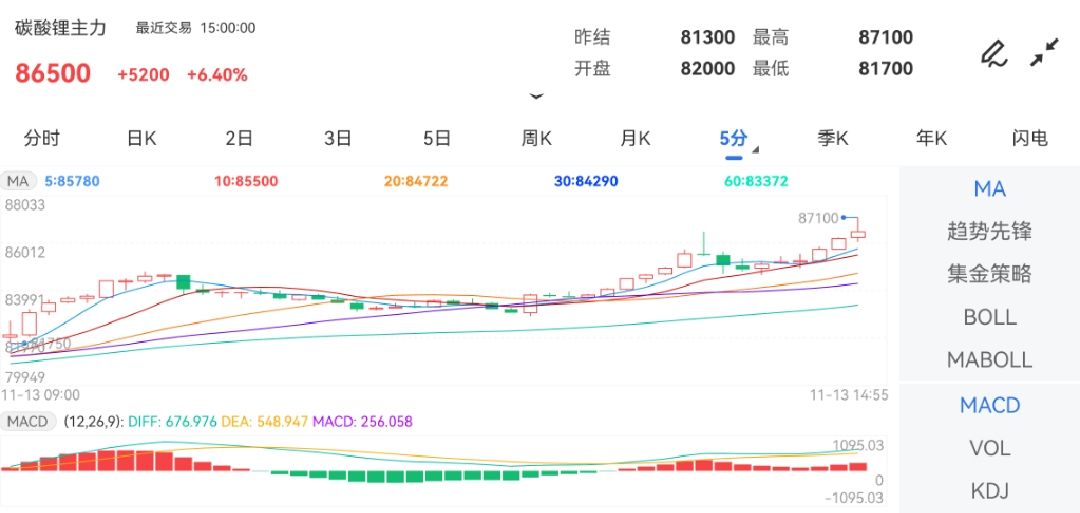The height and width of the screenshot is (513, 1080).
Task: Click the latest price 86500
Action: (53, 73)
